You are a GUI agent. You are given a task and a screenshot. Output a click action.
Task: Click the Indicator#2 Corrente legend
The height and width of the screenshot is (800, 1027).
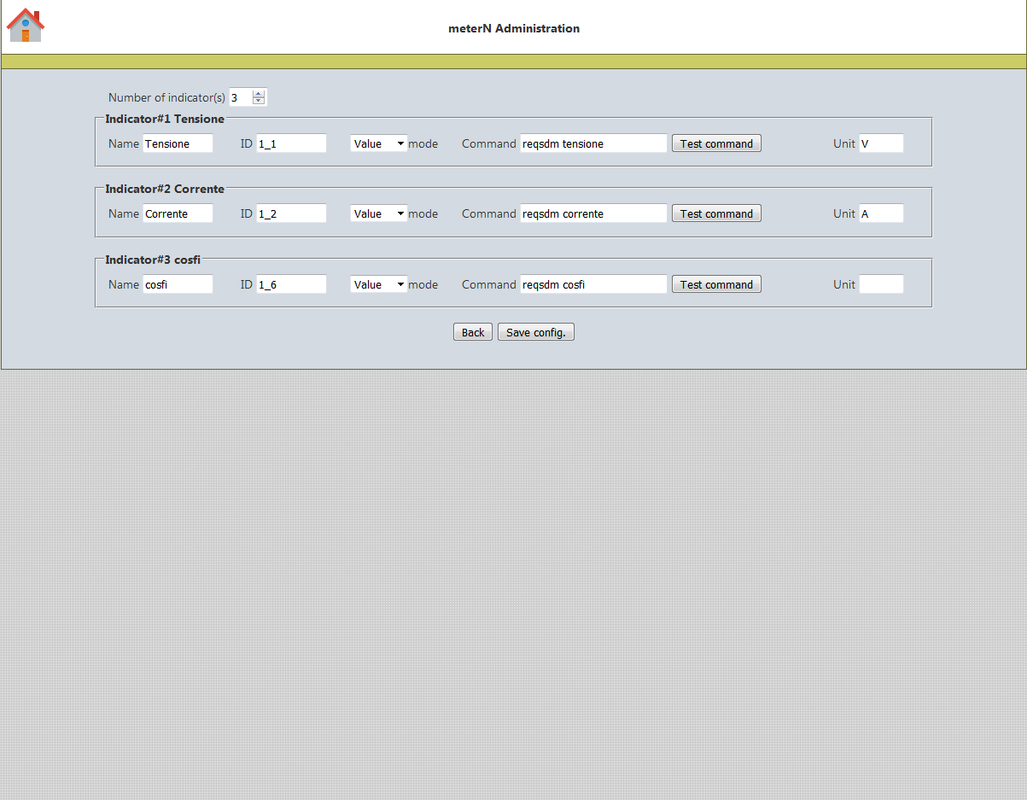click(164, 189)
